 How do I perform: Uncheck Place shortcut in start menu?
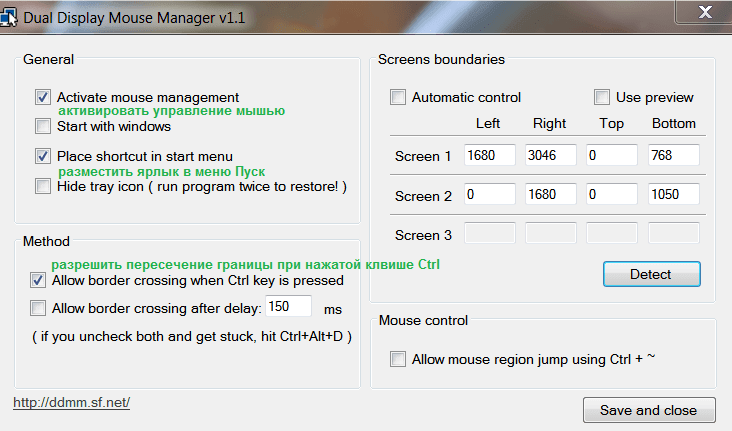pos(42,156)
